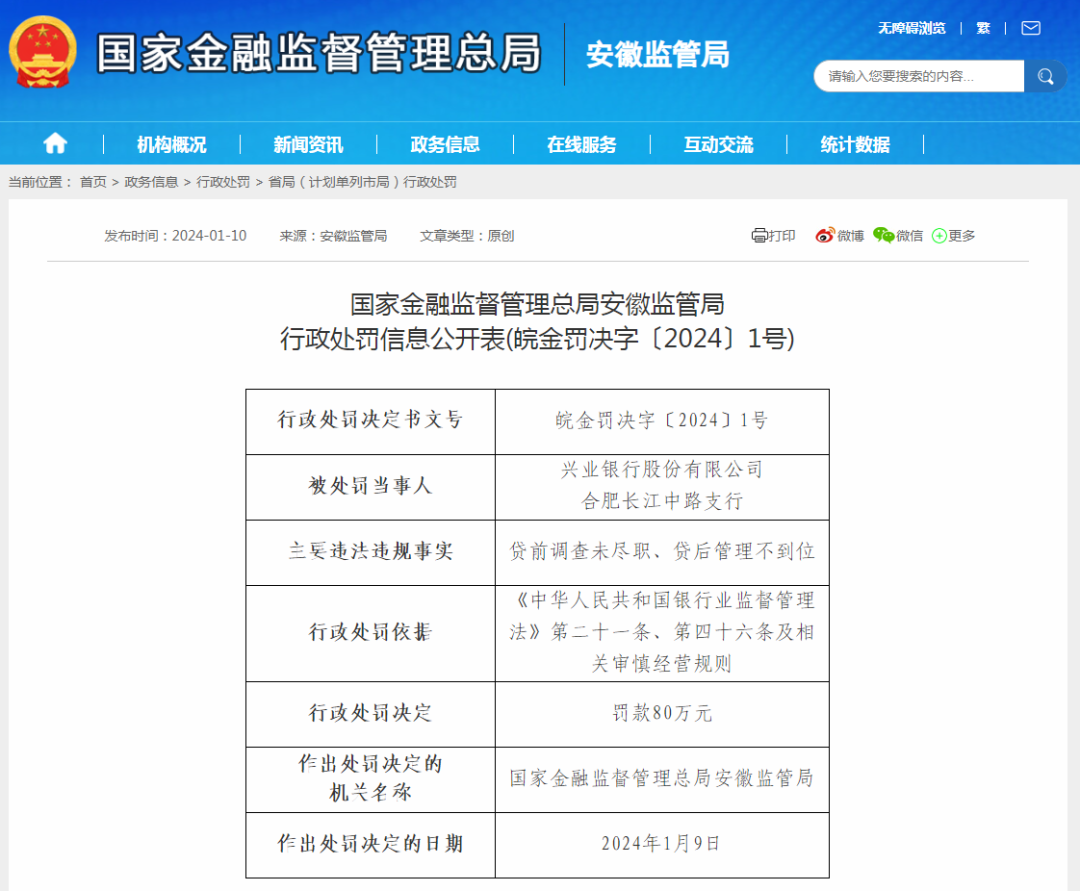
Task: Click the 行政处罚决定 row label
Action: point(371,714)
